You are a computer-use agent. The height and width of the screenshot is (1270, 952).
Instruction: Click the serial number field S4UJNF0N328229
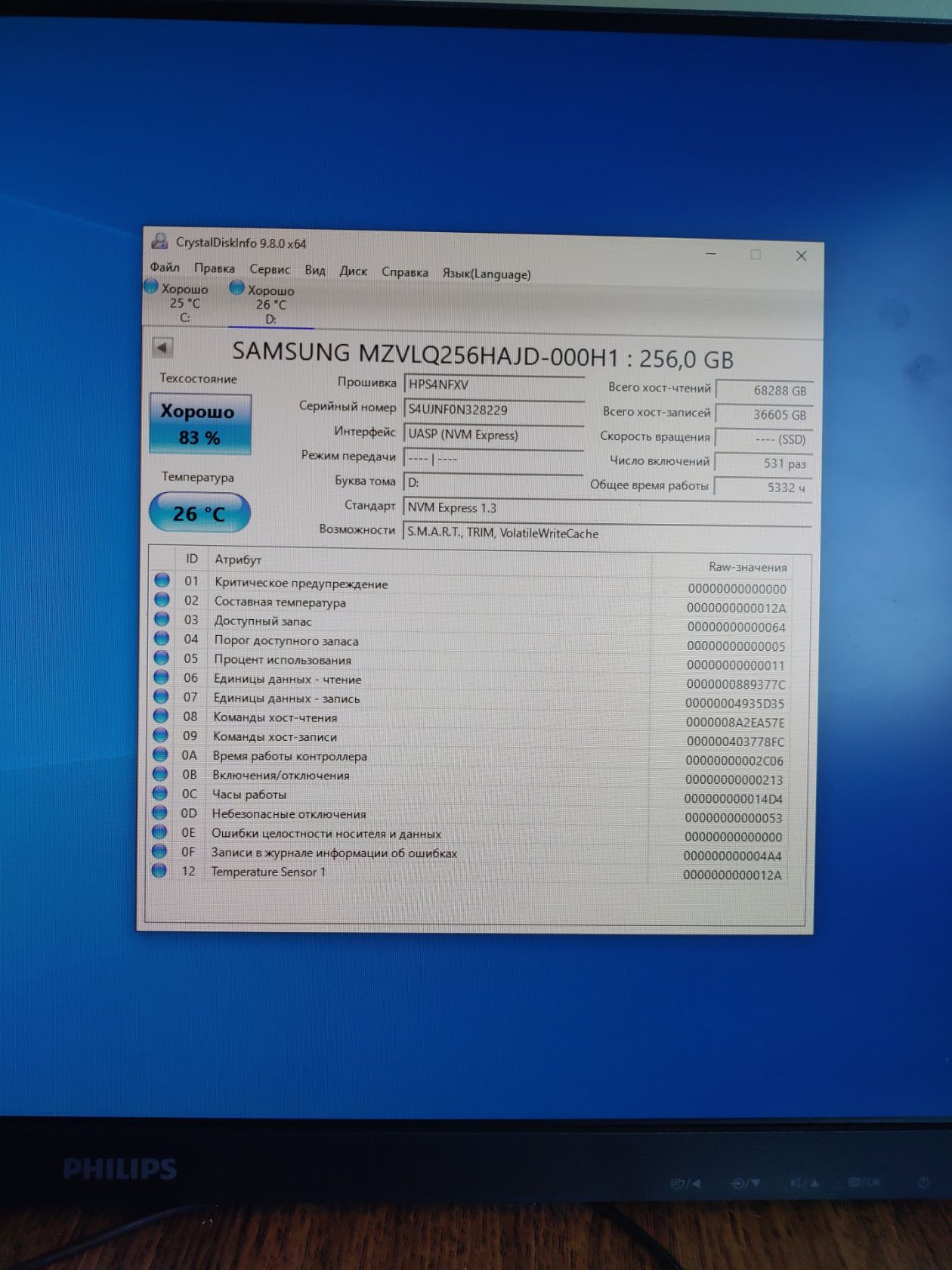tap(493, 410)
